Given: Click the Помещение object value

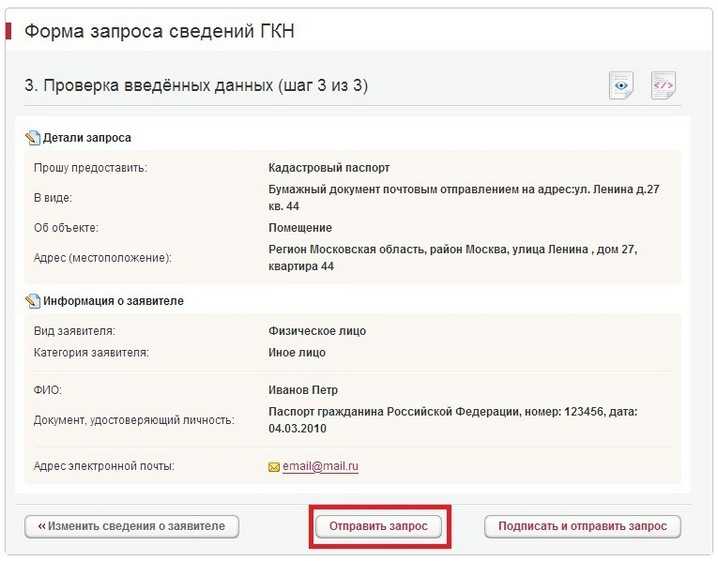Looking at the screenshot, I should click(x=300, y=228).
